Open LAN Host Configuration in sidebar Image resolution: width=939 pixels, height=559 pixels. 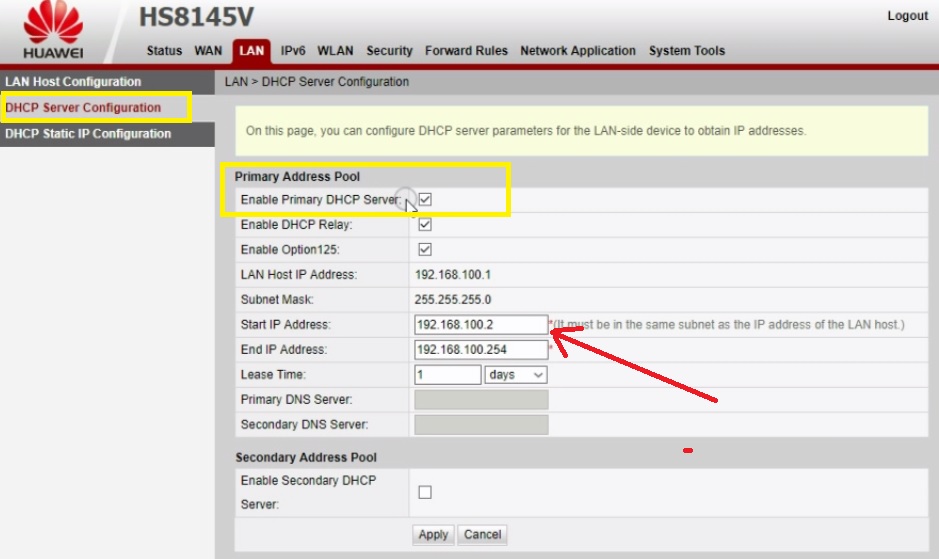tap(74, 82)
